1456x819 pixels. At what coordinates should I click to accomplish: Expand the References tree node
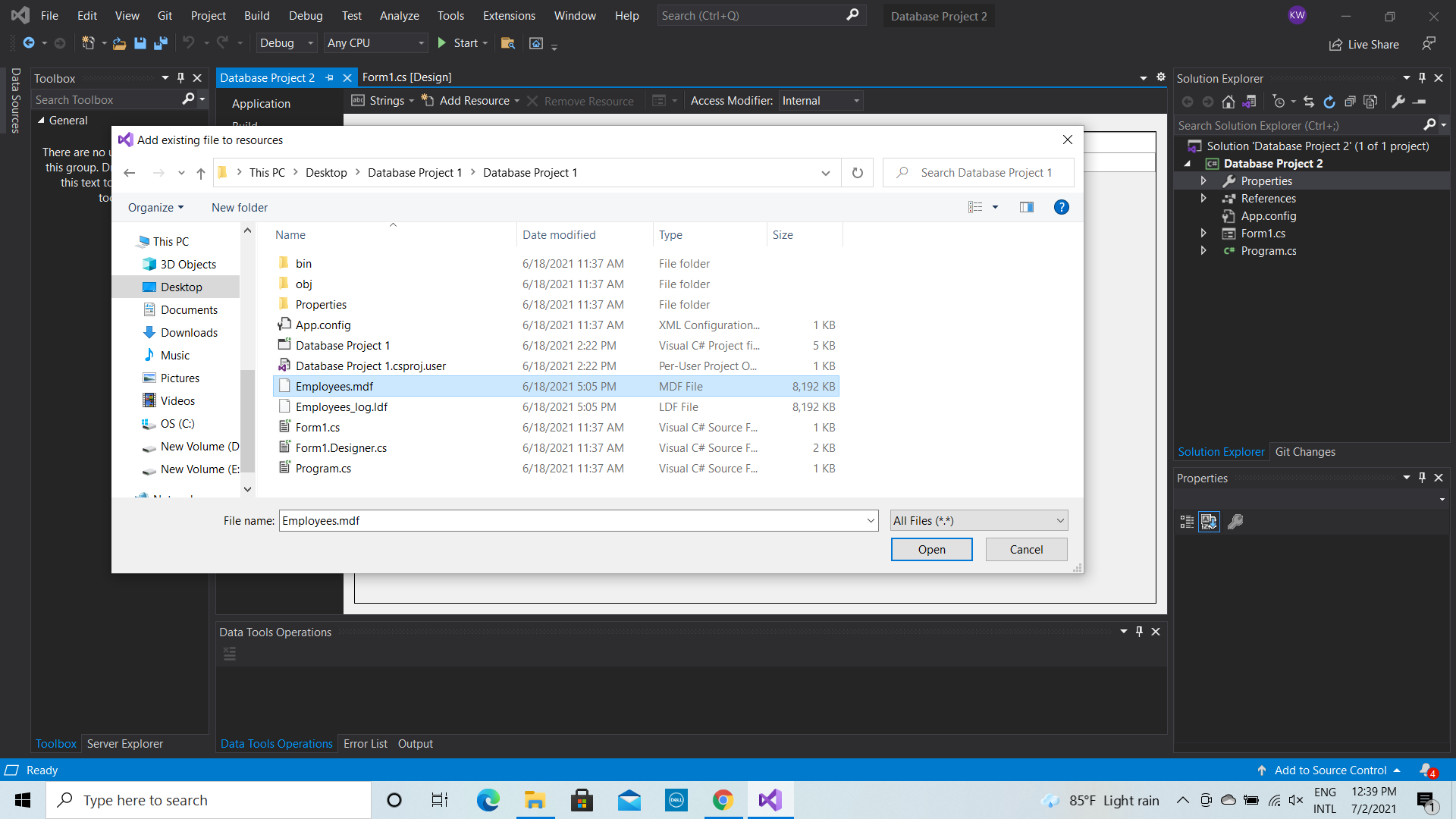coord(1203,198)
